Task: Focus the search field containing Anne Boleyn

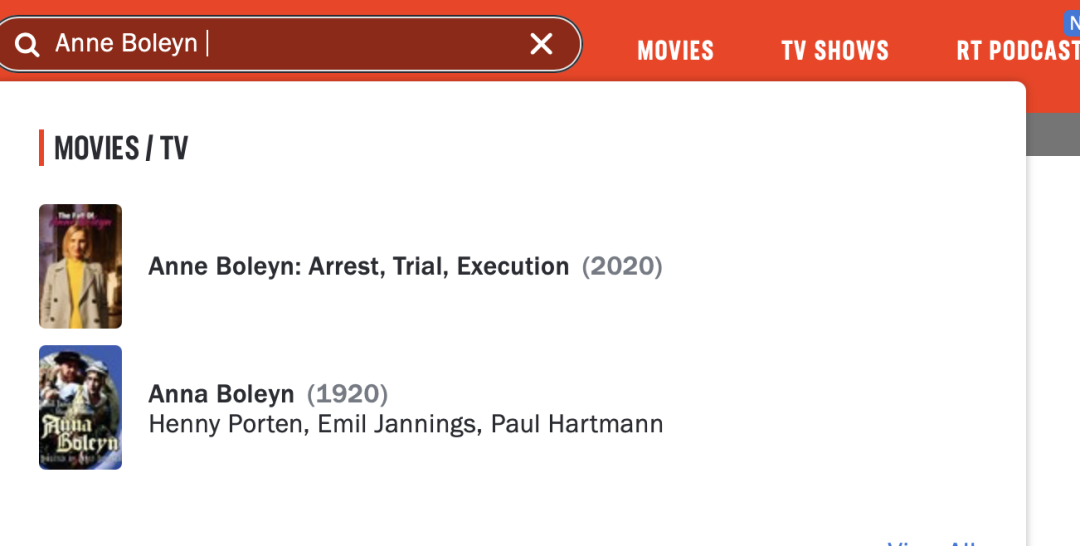Action: [289, 44]
